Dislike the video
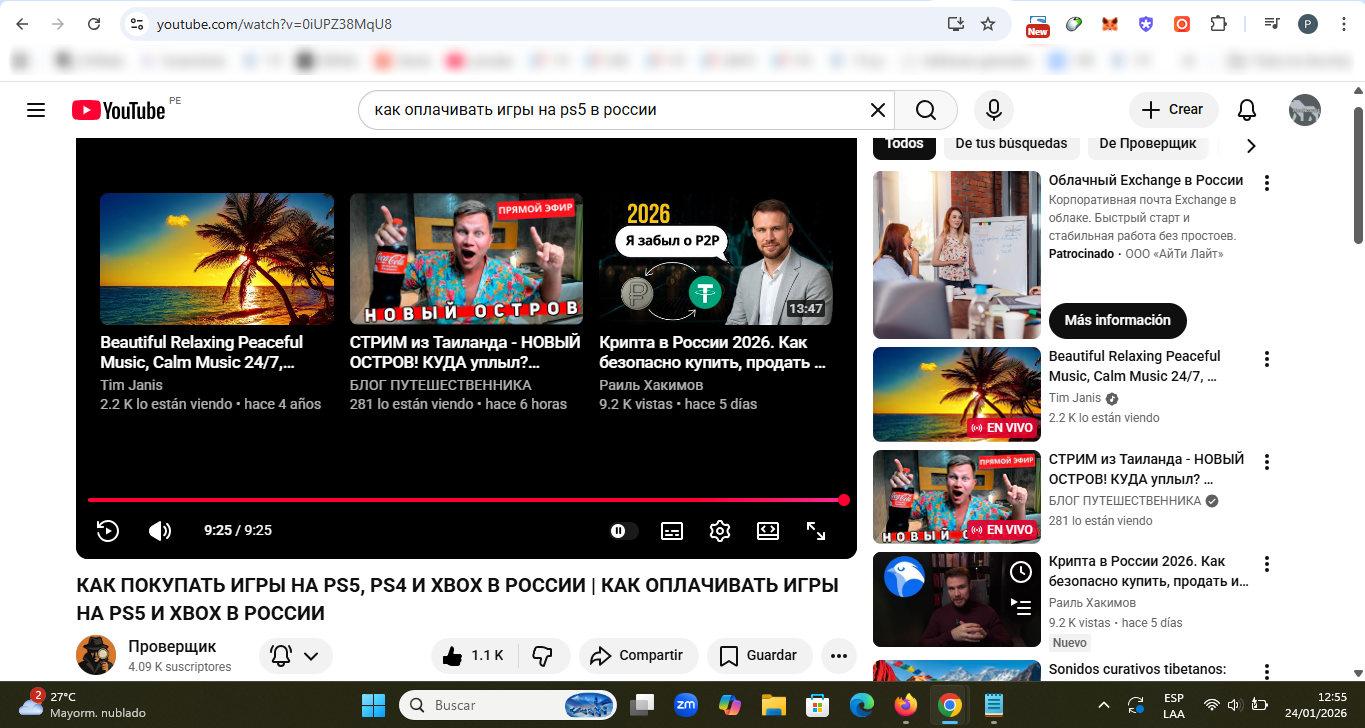The height and width of the screenshot is (728, 1365). (x=543, y=656)
